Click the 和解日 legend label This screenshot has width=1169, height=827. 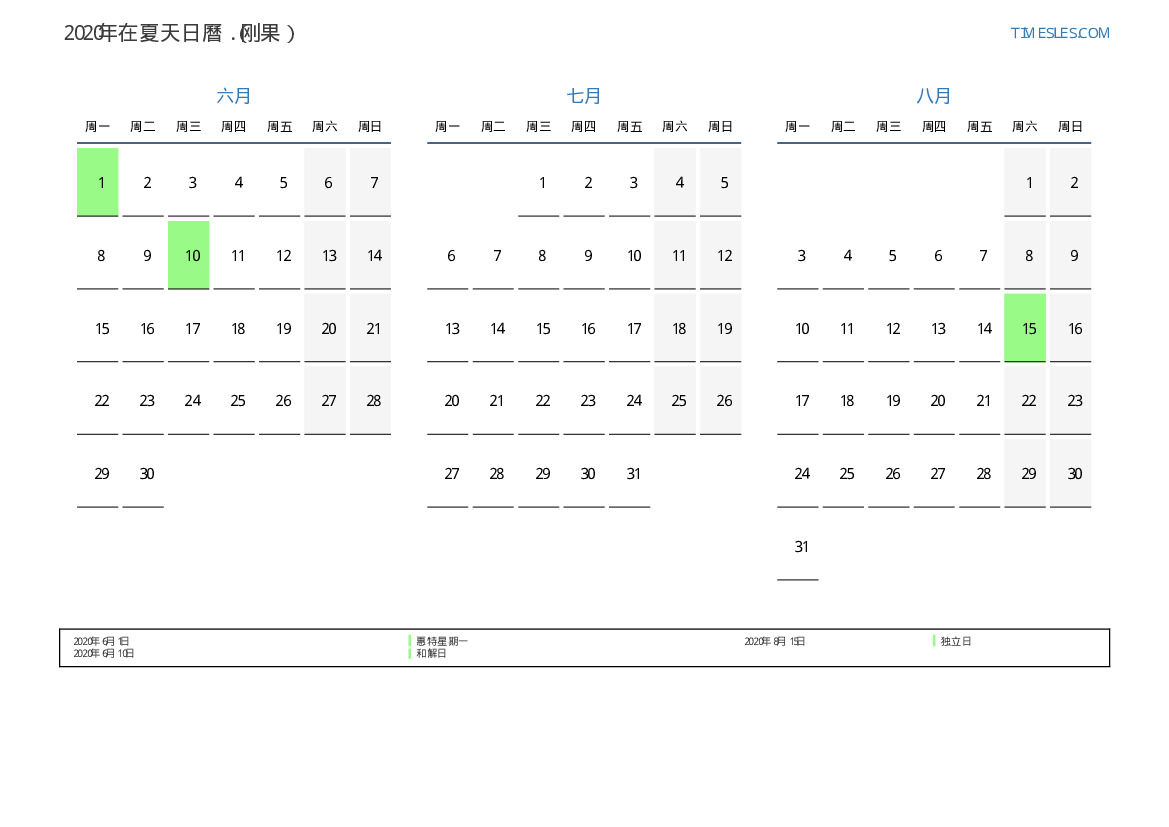[x=431, y=653]
